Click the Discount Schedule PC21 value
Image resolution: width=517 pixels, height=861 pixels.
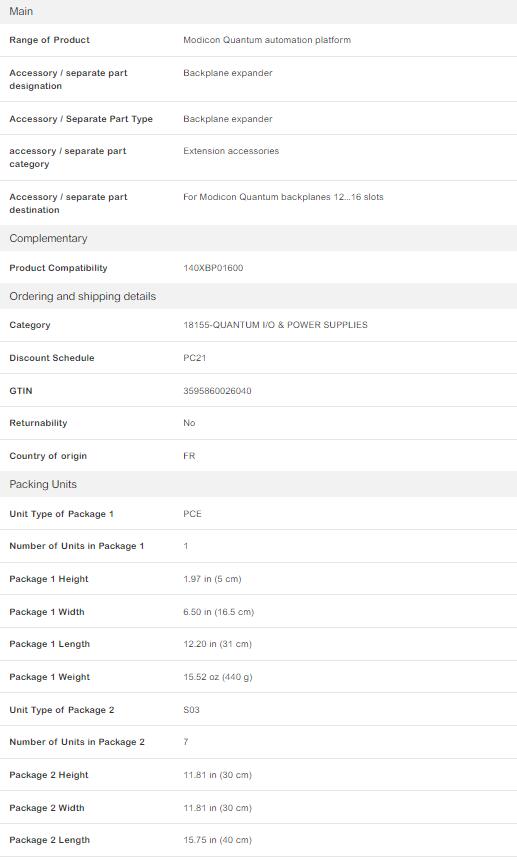[x=194, y=358]
